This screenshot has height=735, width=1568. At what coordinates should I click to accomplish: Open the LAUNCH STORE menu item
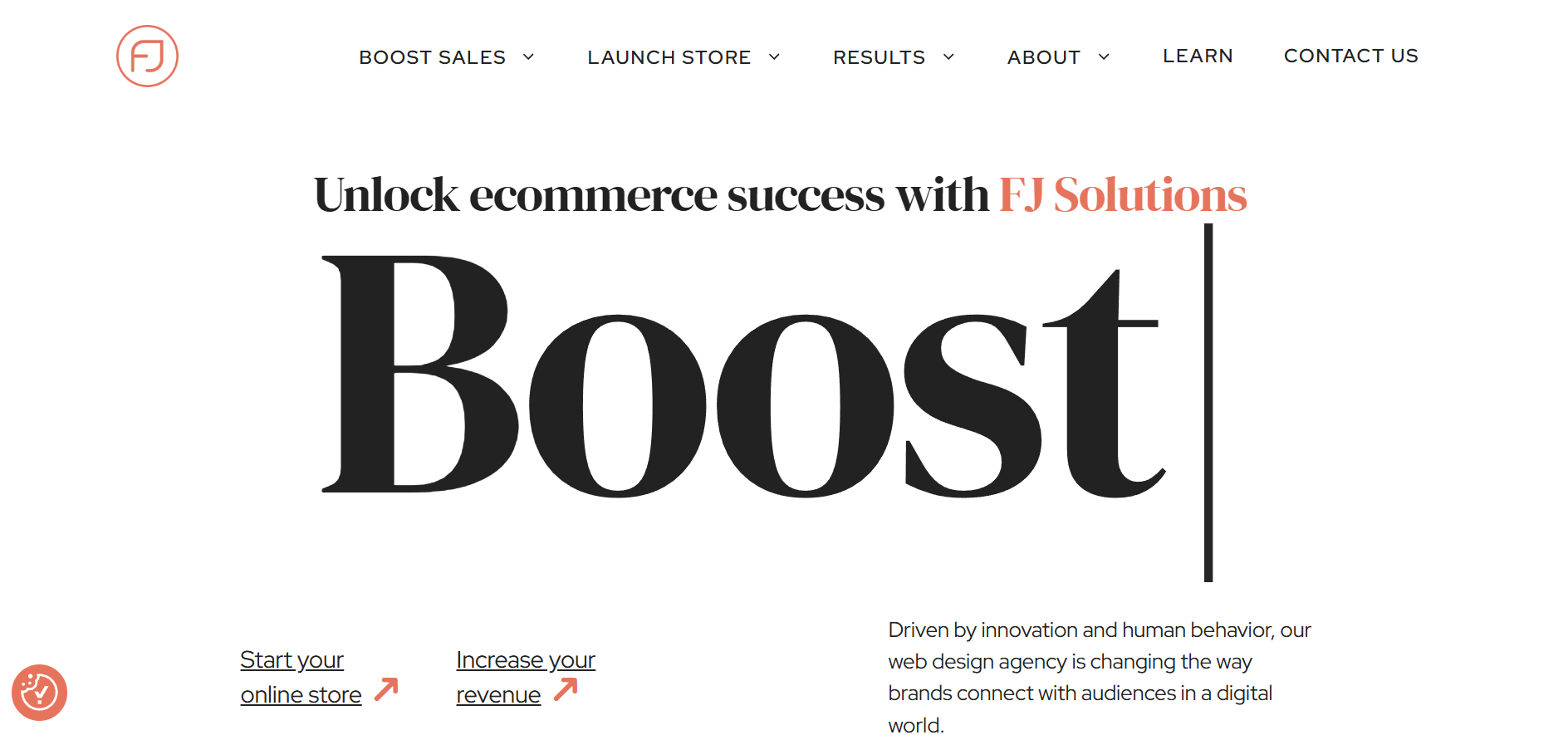(x=669, y=57)
